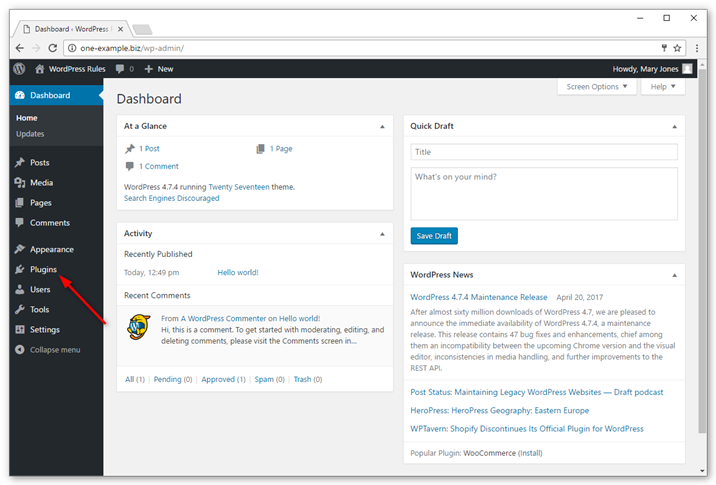Expand the Help dropdown
Screen dimensions: 716x485
click(x=663, y=86)
